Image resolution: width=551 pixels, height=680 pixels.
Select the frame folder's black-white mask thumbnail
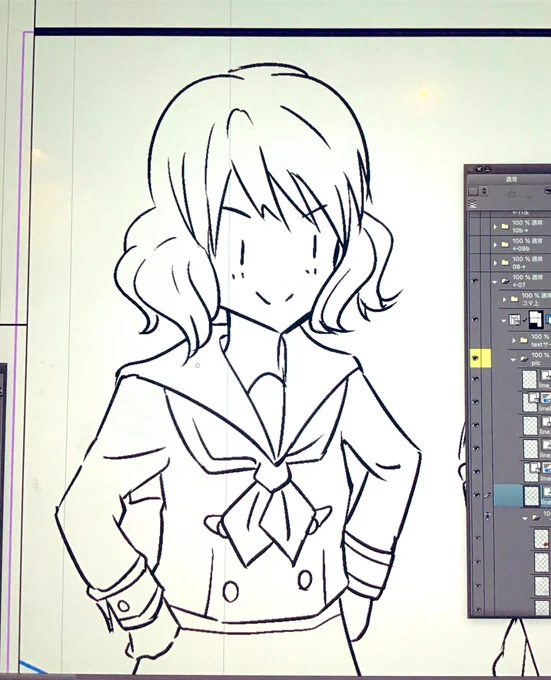coord(535,320)
